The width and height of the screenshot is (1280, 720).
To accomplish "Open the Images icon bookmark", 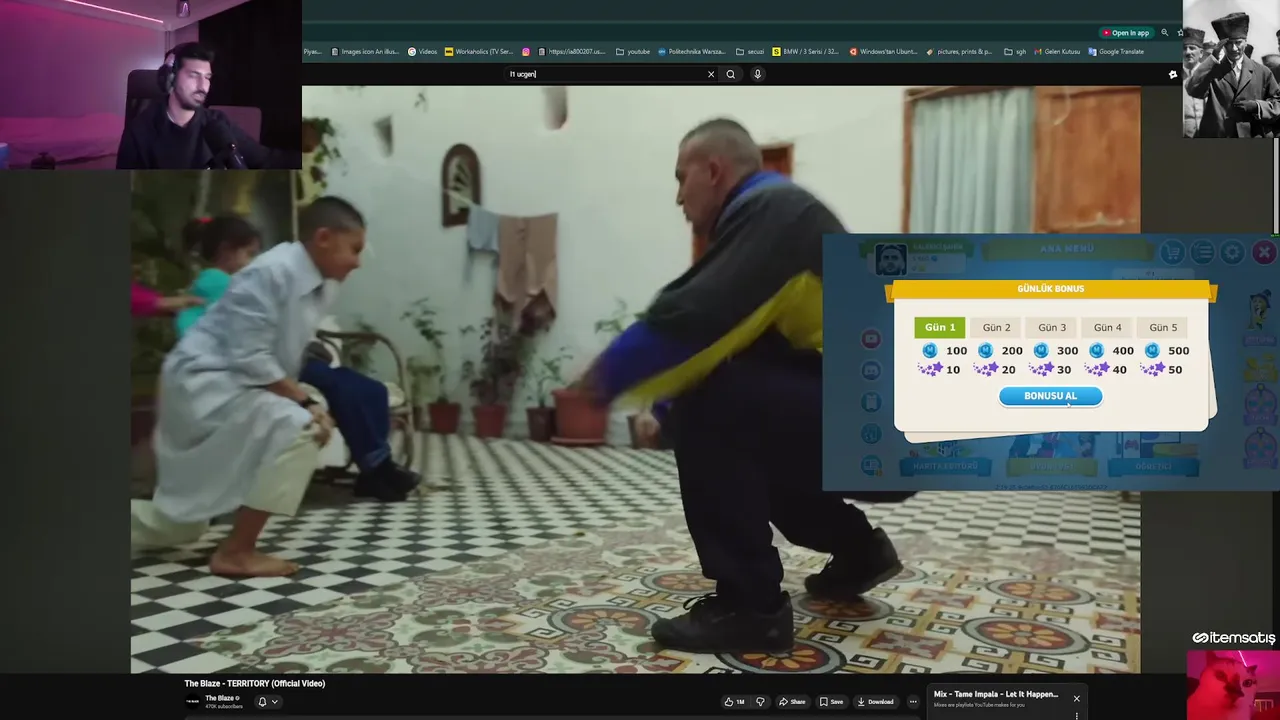I will [x=364, y=52].
